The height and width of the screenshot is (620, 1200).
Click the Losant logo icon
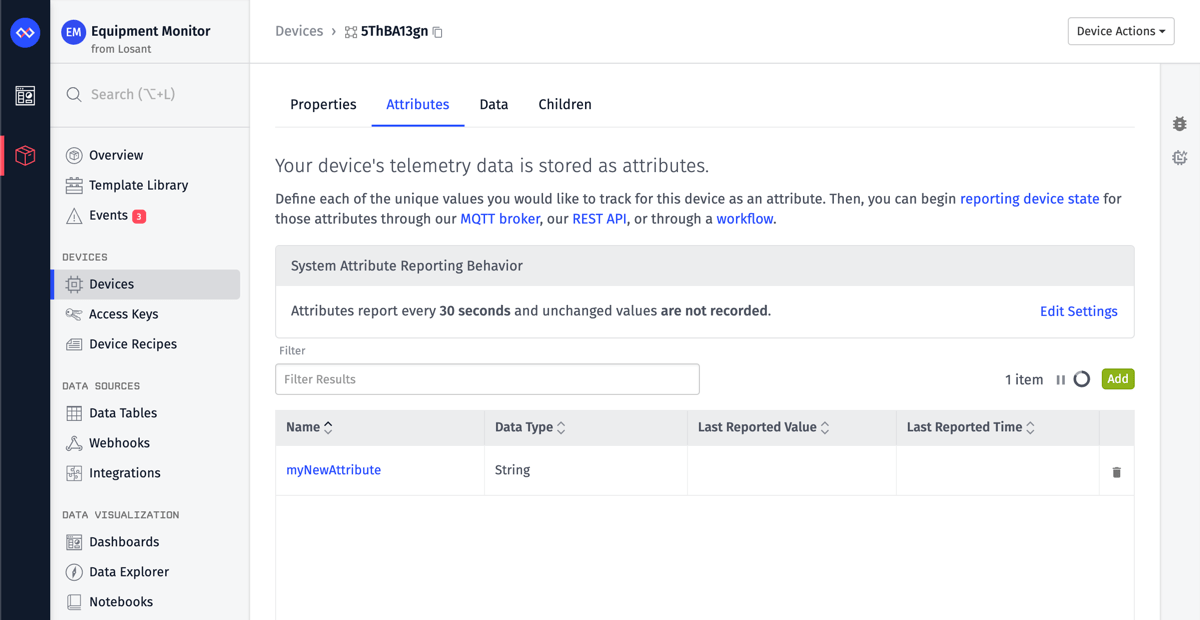(x=25, y=33)
